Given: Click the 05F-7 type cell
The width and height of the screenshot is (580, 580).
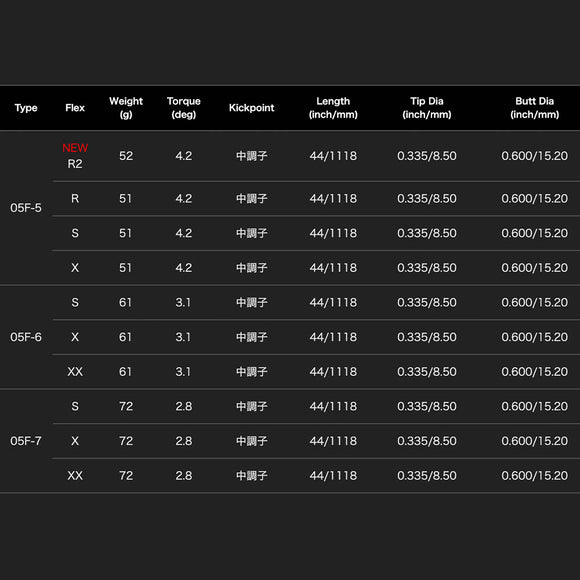Looking at the screenshot, I should [26, 441].
